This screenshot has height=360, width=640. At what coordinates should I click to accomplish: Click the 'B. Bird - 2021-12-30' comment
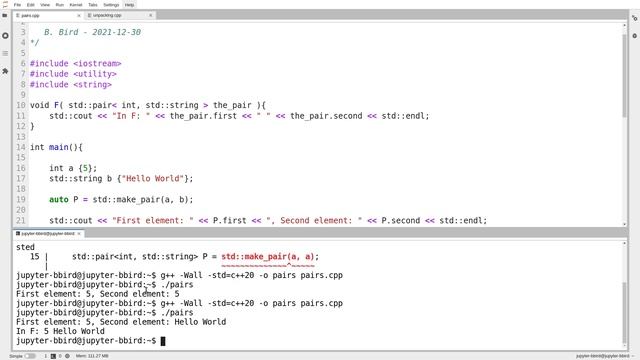pyautogui.click(x=92, y=32)
